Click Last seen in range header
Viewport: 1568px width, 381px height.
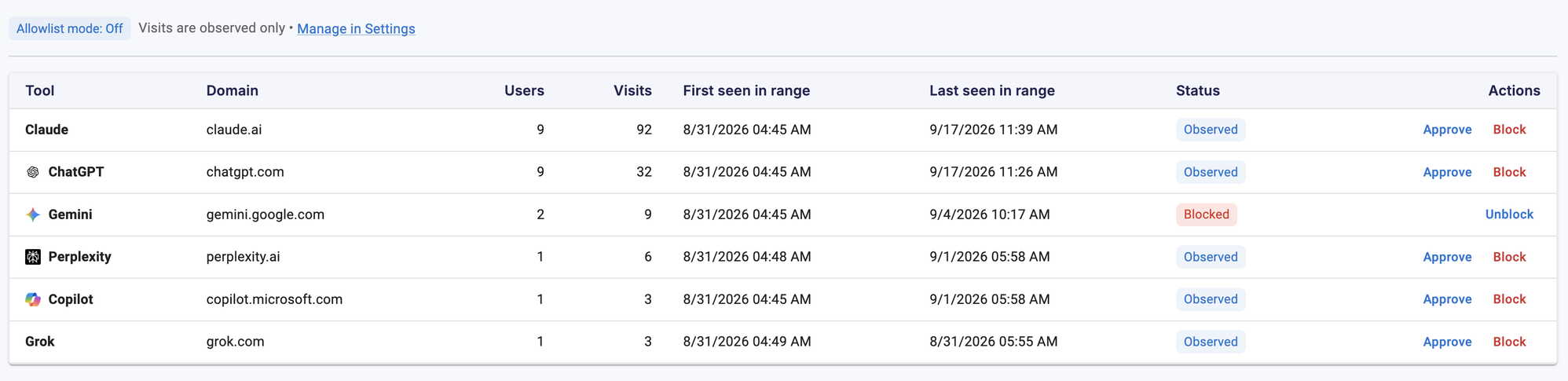[992, 90]
